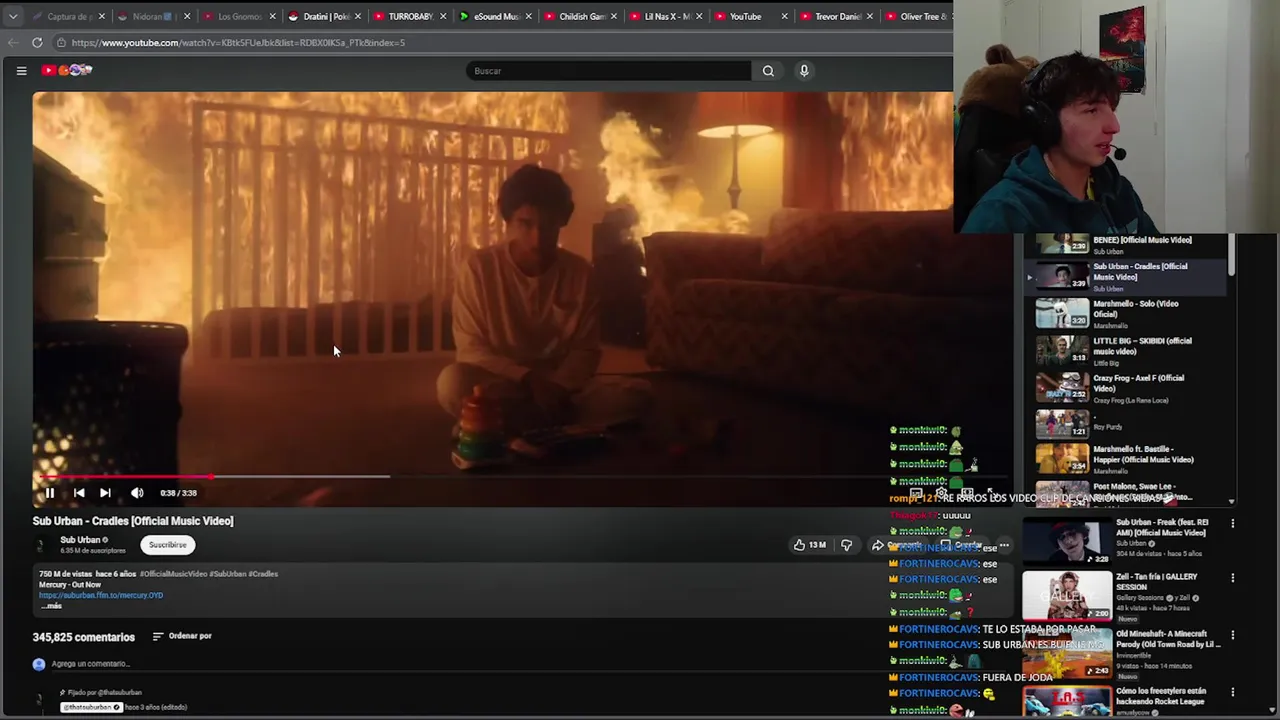Open options menu for Sub Urban - Freak
Image resolution: width=1280 pixels, height=720 pixels.
tap(1232, 523)
